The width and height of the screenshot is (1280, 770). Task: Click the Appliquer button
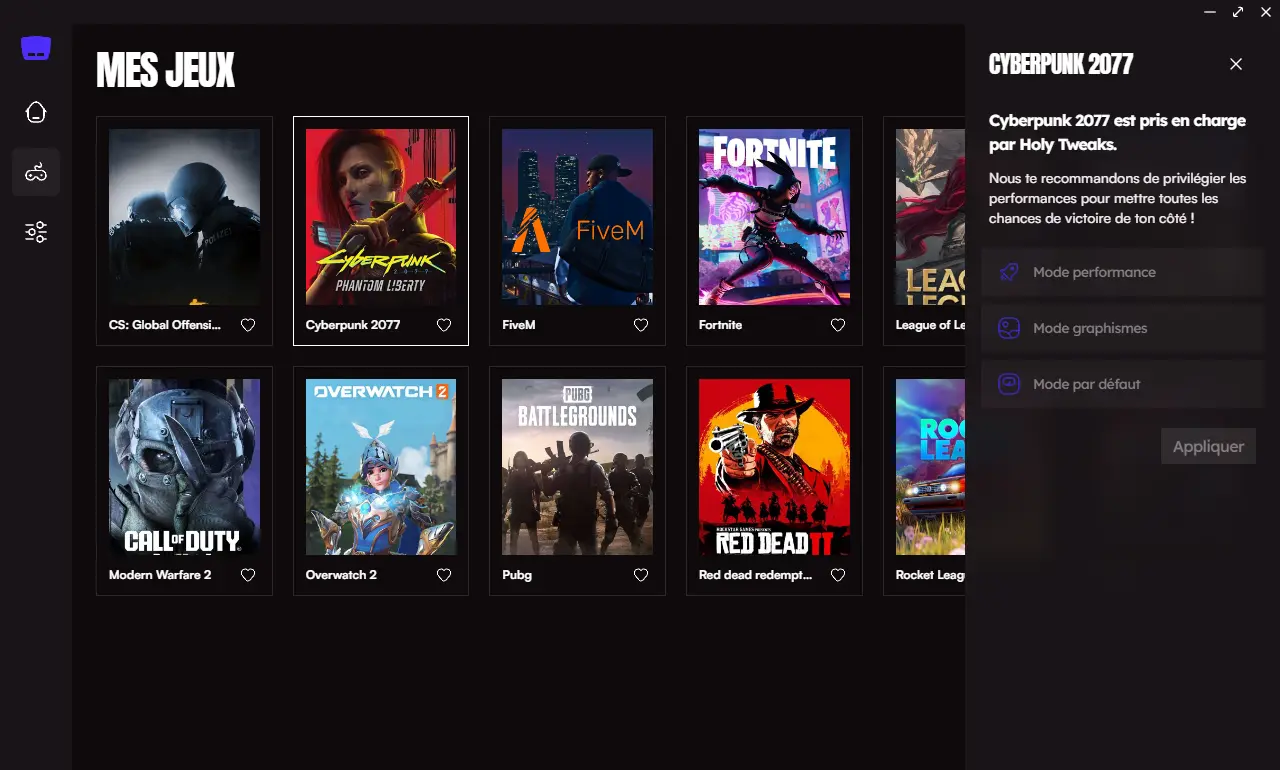coord(1208,446)
